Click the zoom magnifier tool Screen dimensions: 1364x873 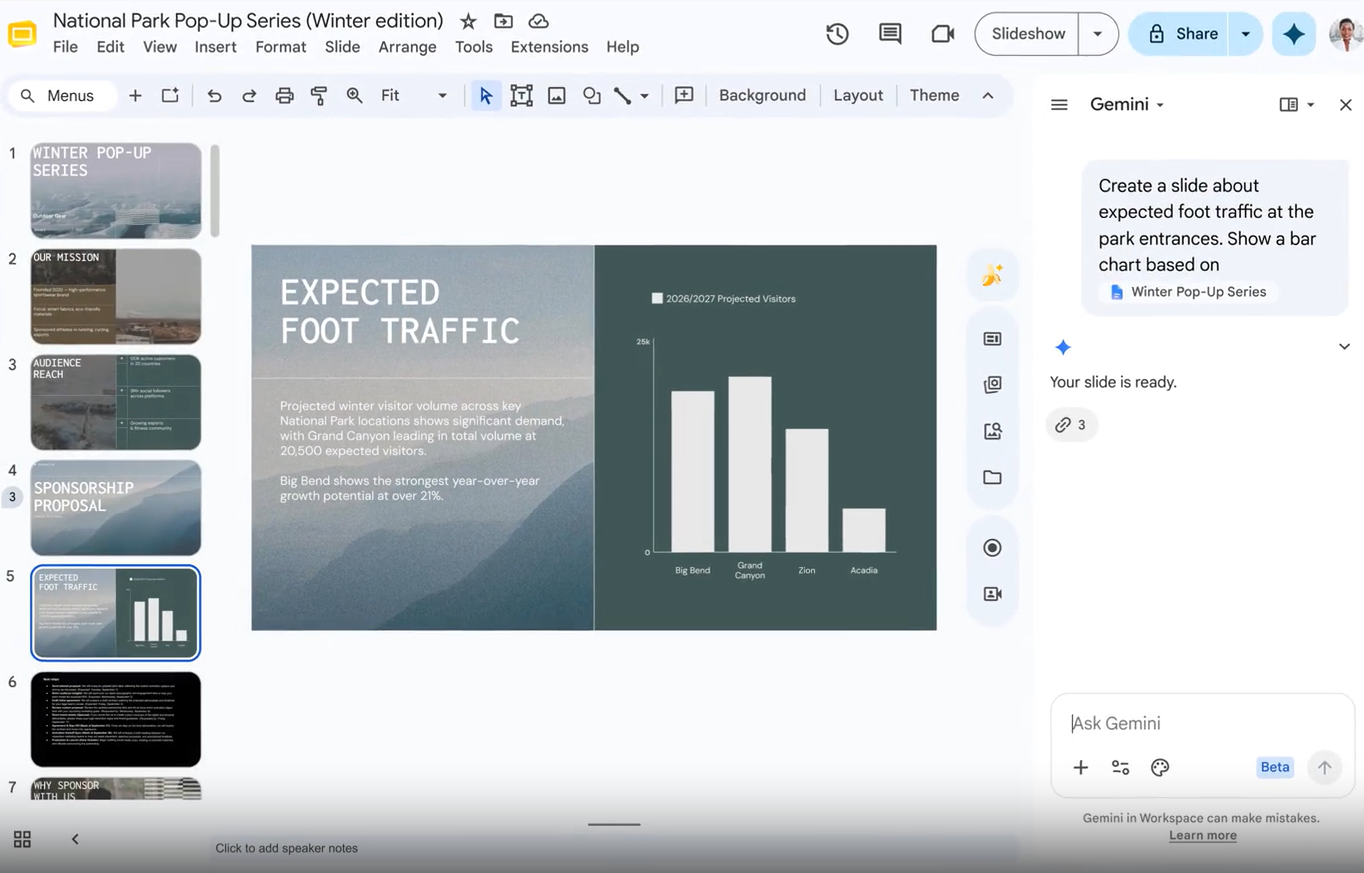(x=354, y=96)
